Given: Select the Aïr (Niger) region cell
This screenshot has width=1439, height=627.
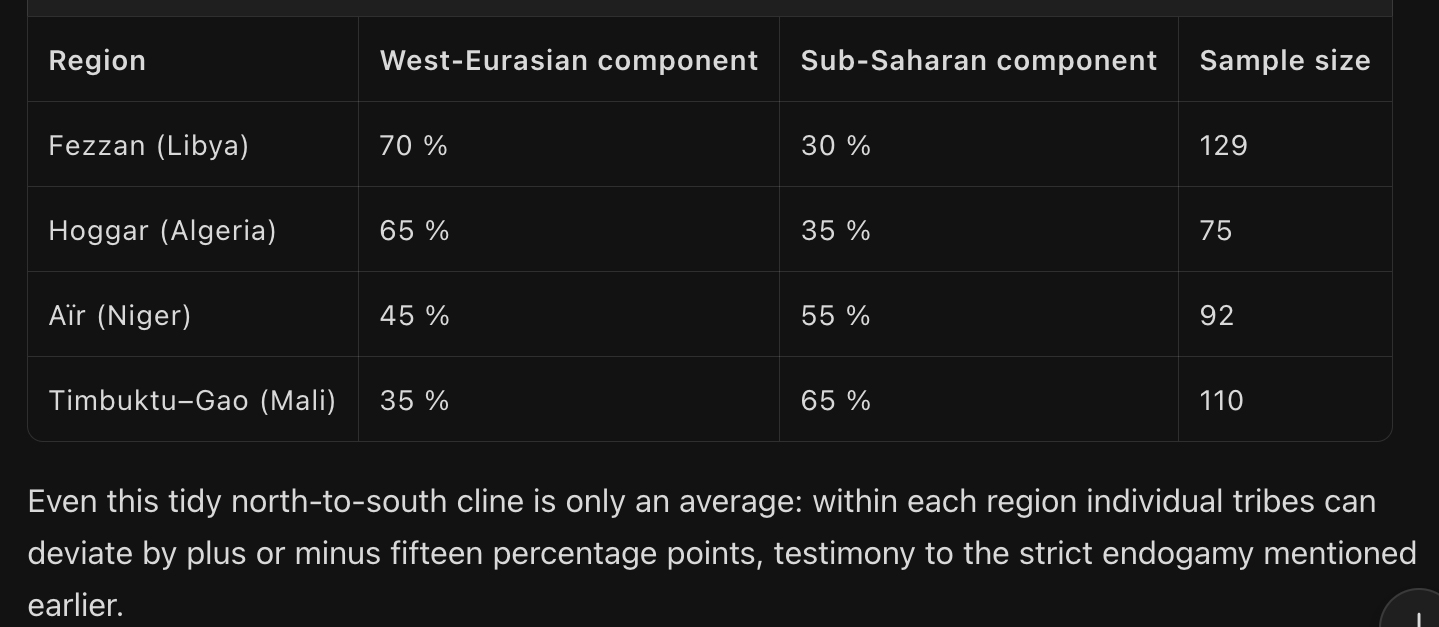Looking at the screenshot, I should [119, 316].
